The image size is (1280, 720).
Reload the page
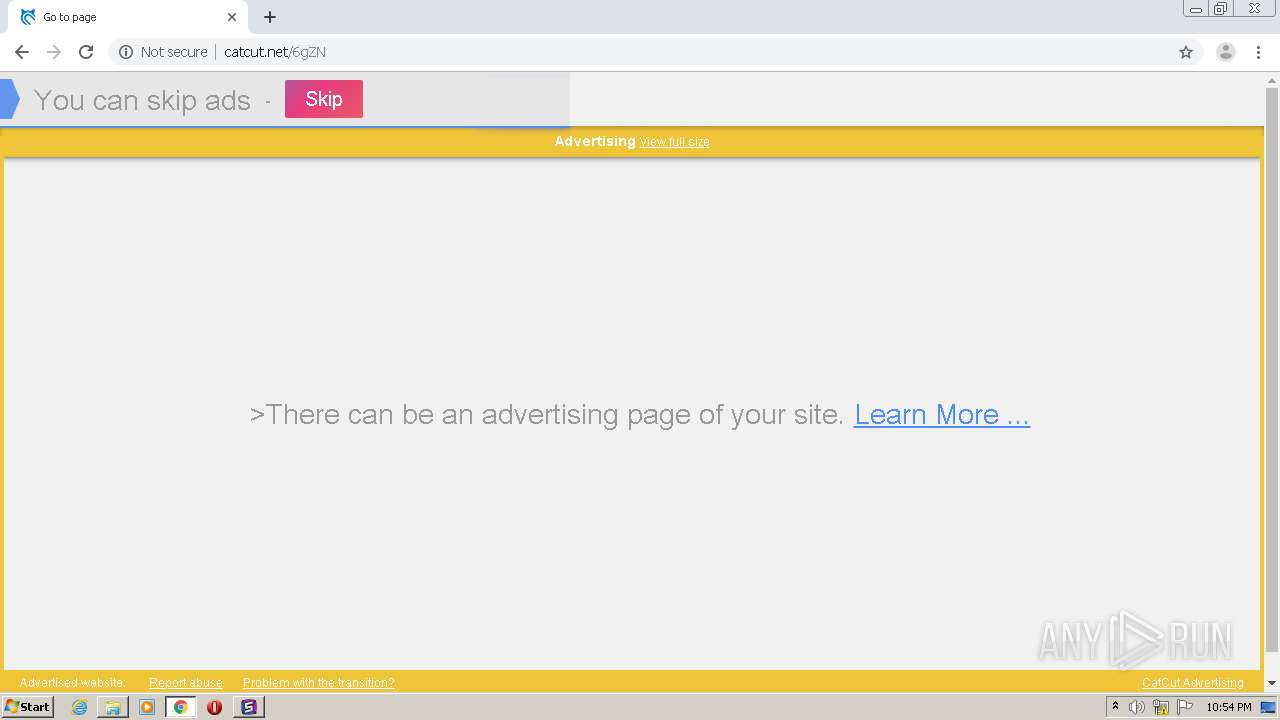(x=86, y=52)
